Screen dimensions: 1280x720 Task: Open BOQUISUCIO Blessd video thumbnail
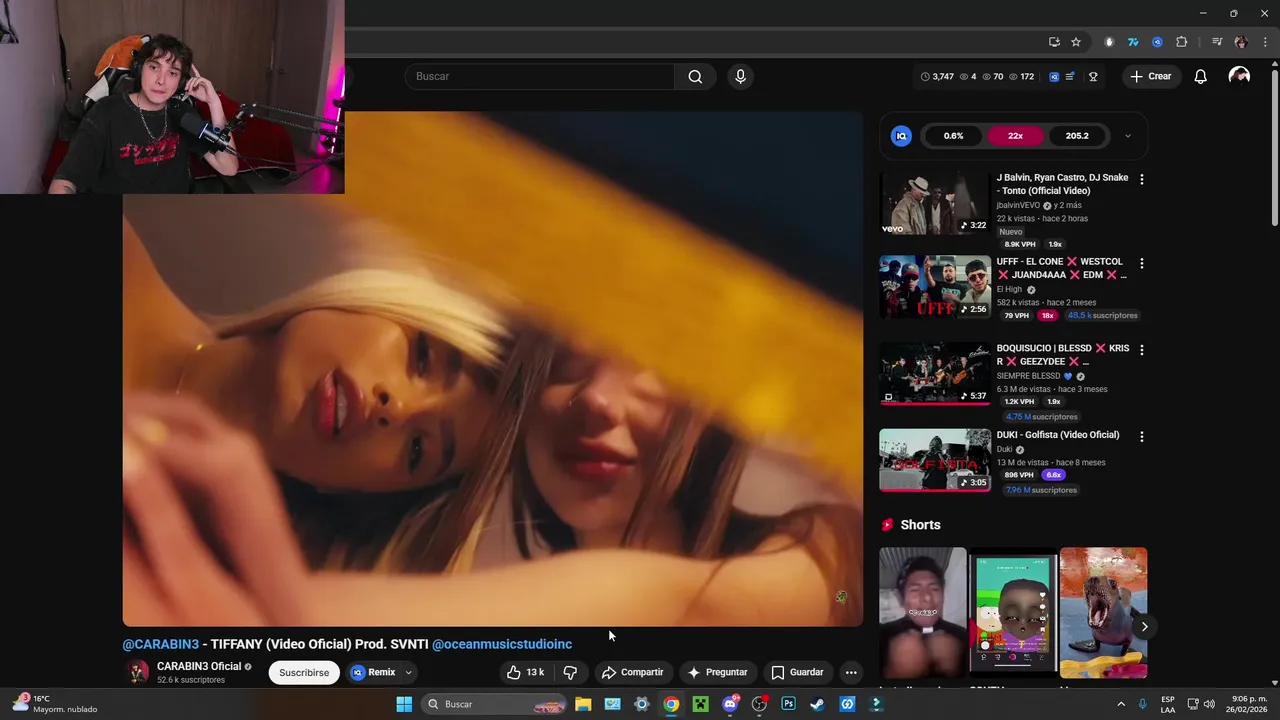(x=935, y=374)
